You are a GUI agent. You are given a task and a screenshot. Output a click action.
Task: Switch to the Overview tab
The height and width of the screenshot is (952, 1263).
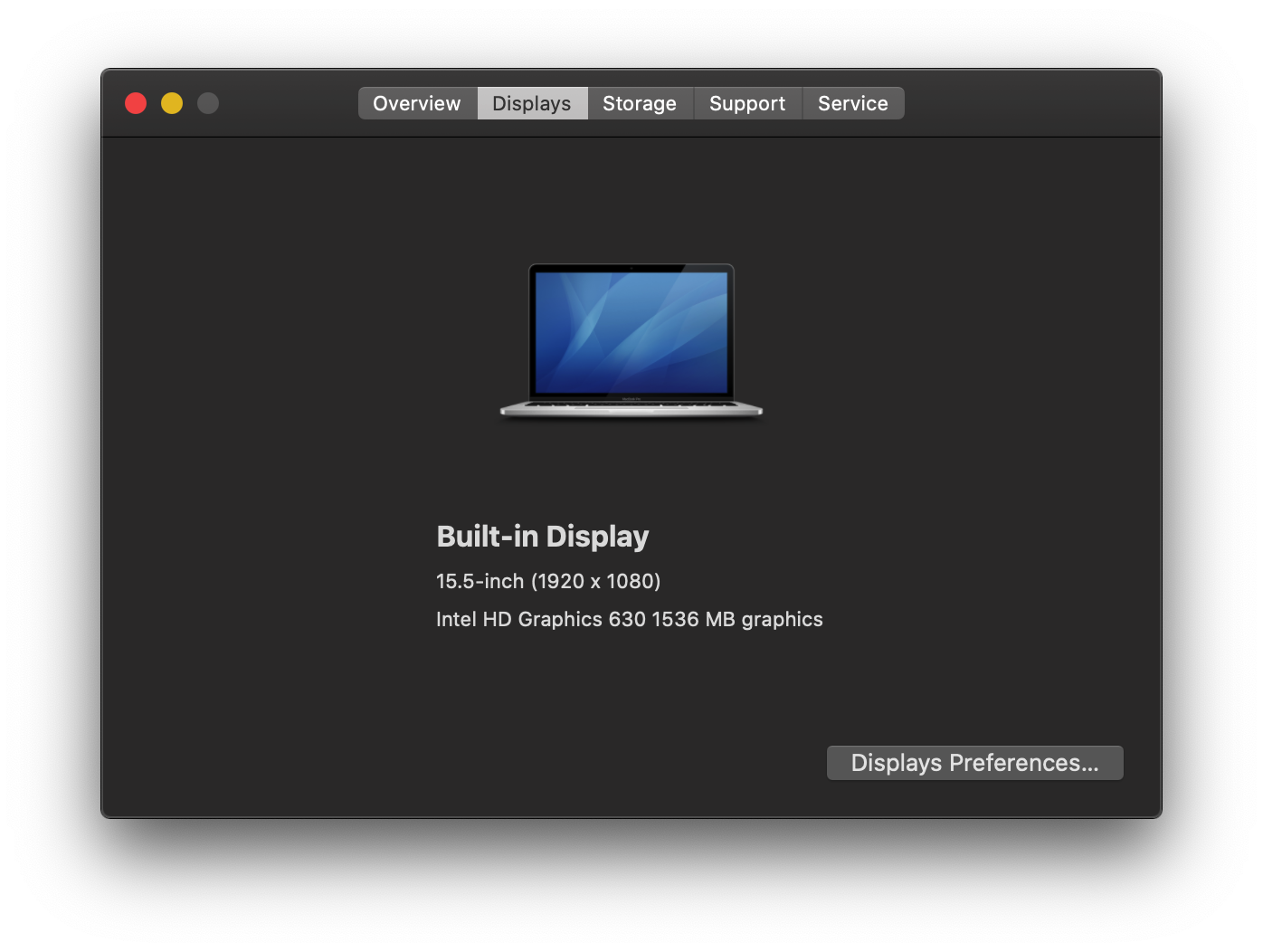tap(417, 103)
